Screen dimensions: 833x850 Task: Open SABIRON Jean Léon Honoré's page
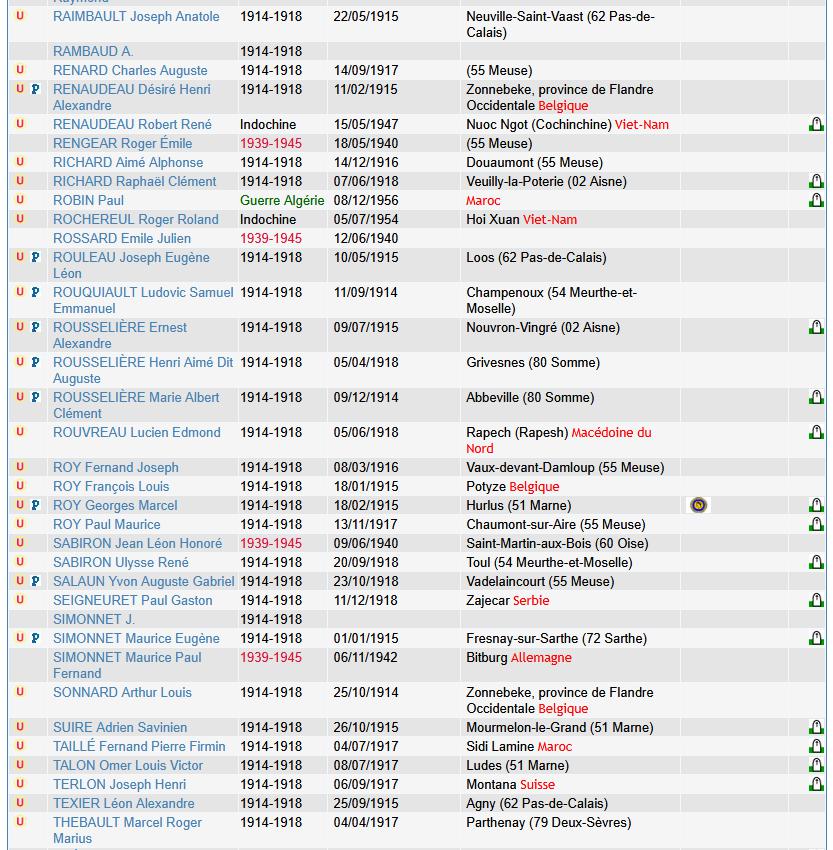137,544
